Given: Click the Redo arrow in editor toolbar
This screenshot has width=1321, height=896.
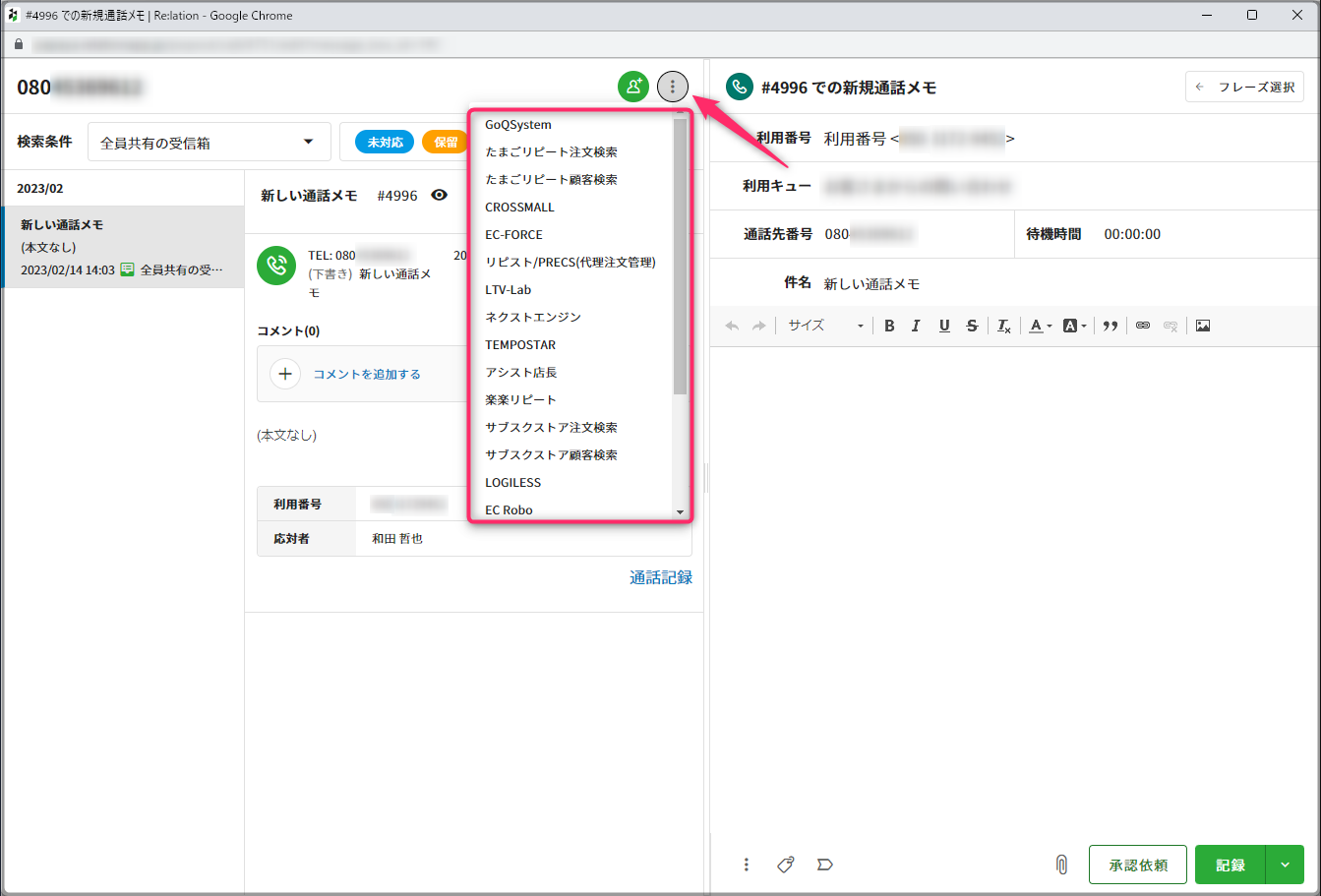Looking at the screenshot, I should pyautogui.click(x=758, y=326).
